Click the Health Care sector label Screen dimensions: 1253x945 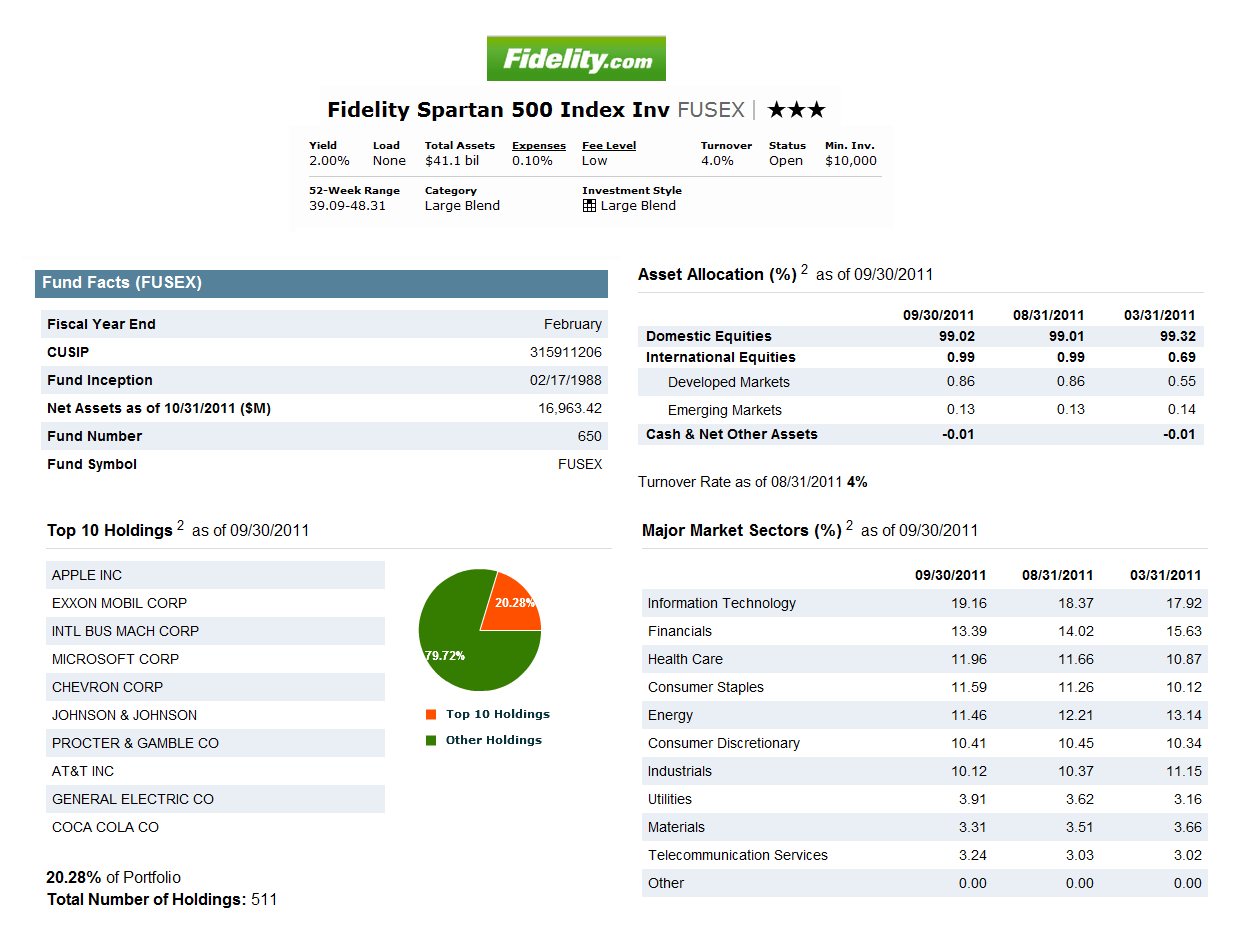685,659
